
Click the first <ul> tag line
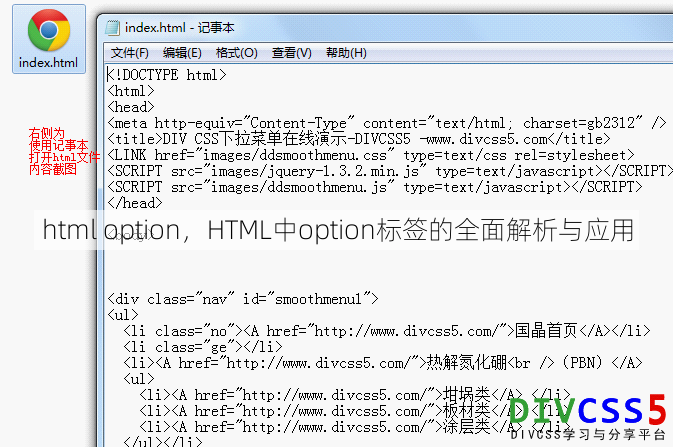pos(123,315)
